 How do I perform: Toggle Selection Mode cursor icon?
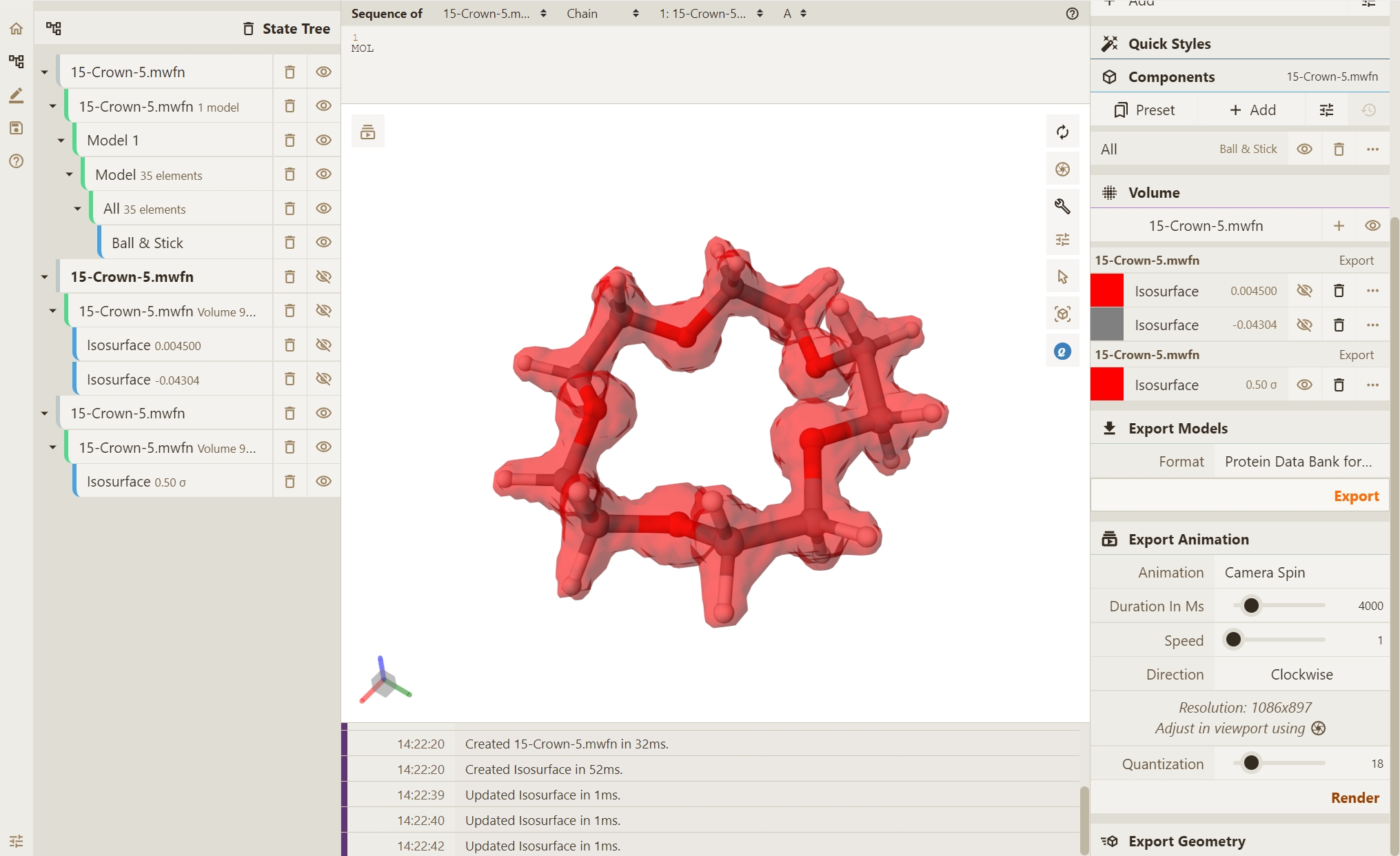pos(1062,277)
